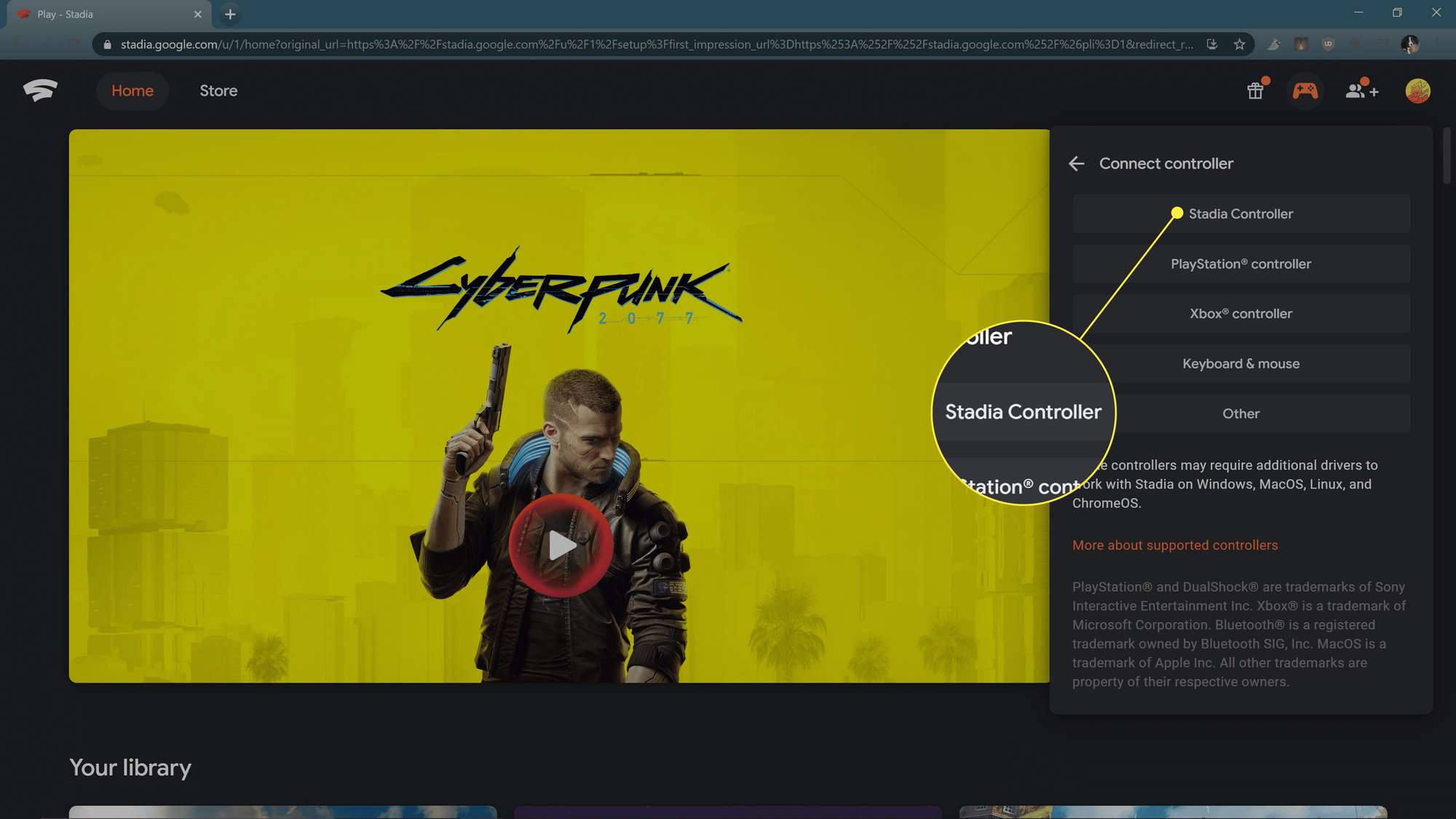The height and width of the screenshot is (819, 1456).
Task: Go to the Home tab
Action: point(132,90)
